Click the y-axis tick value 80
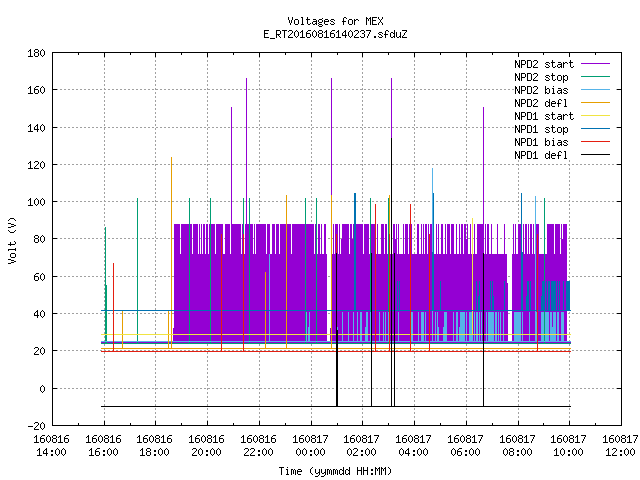 tap(39, 239)
